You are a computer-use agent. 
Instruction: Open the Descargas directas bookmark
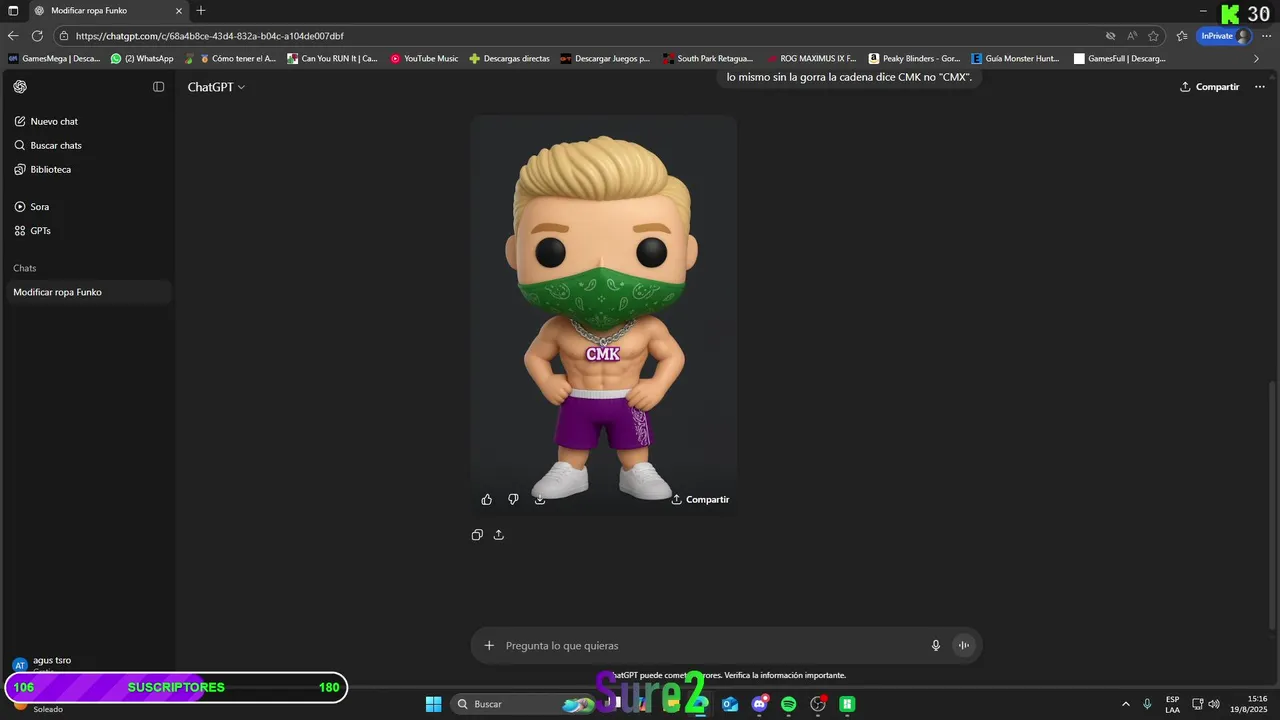tap(509, 59)
